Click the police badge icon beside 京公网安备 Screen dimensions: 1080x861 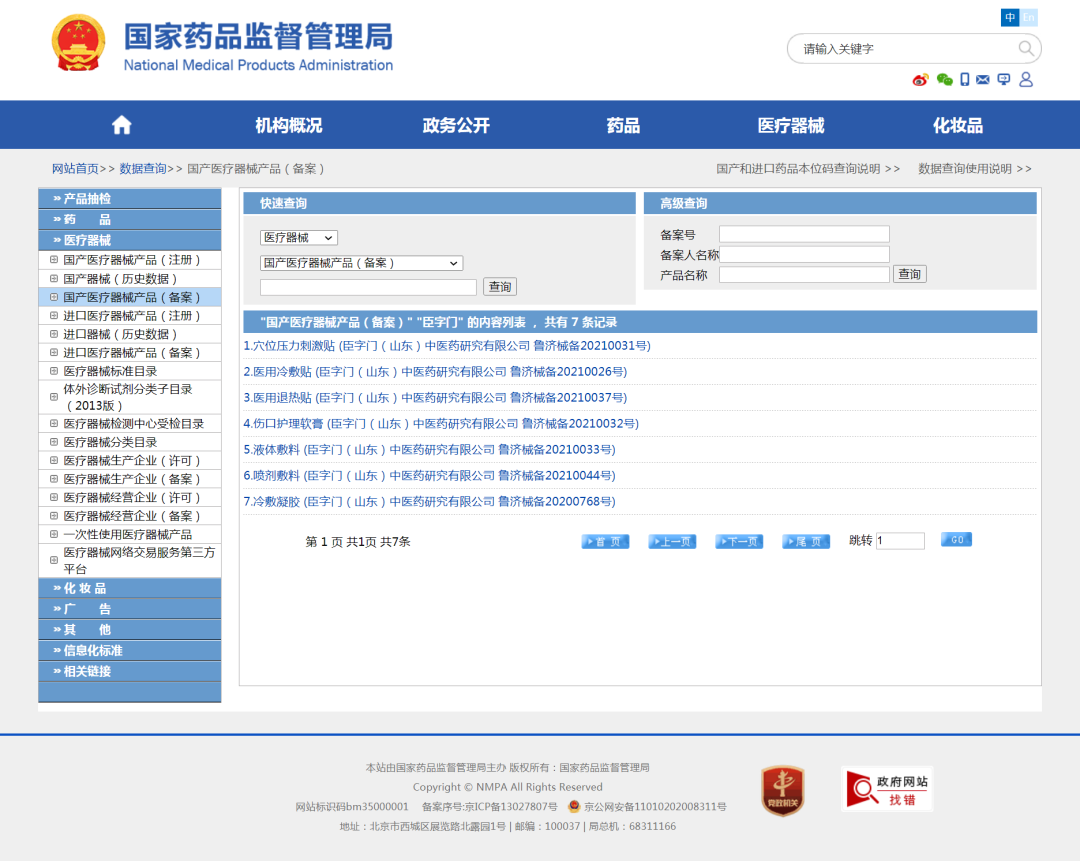click(x=574, y=806)
